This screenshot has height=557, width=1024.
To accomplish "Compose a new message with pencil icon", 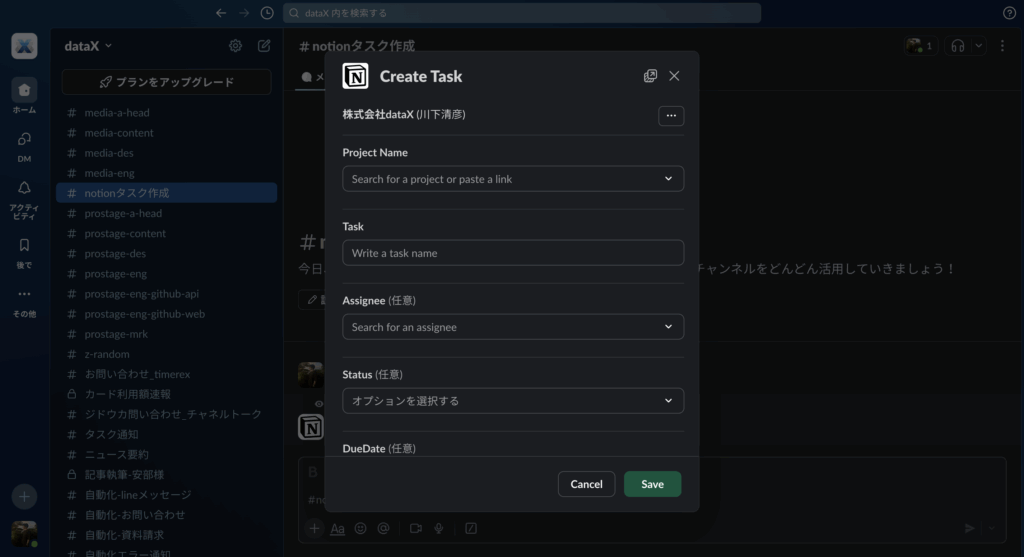I will 264,46.
